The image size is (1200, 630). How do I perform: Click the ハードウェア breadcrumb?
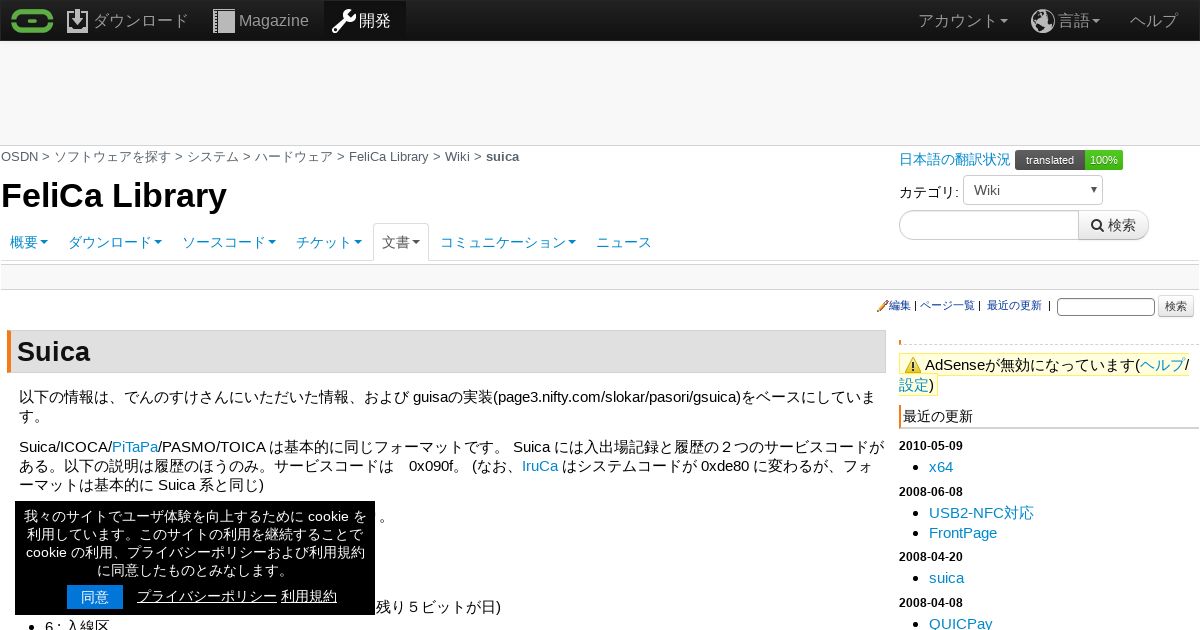294,157
